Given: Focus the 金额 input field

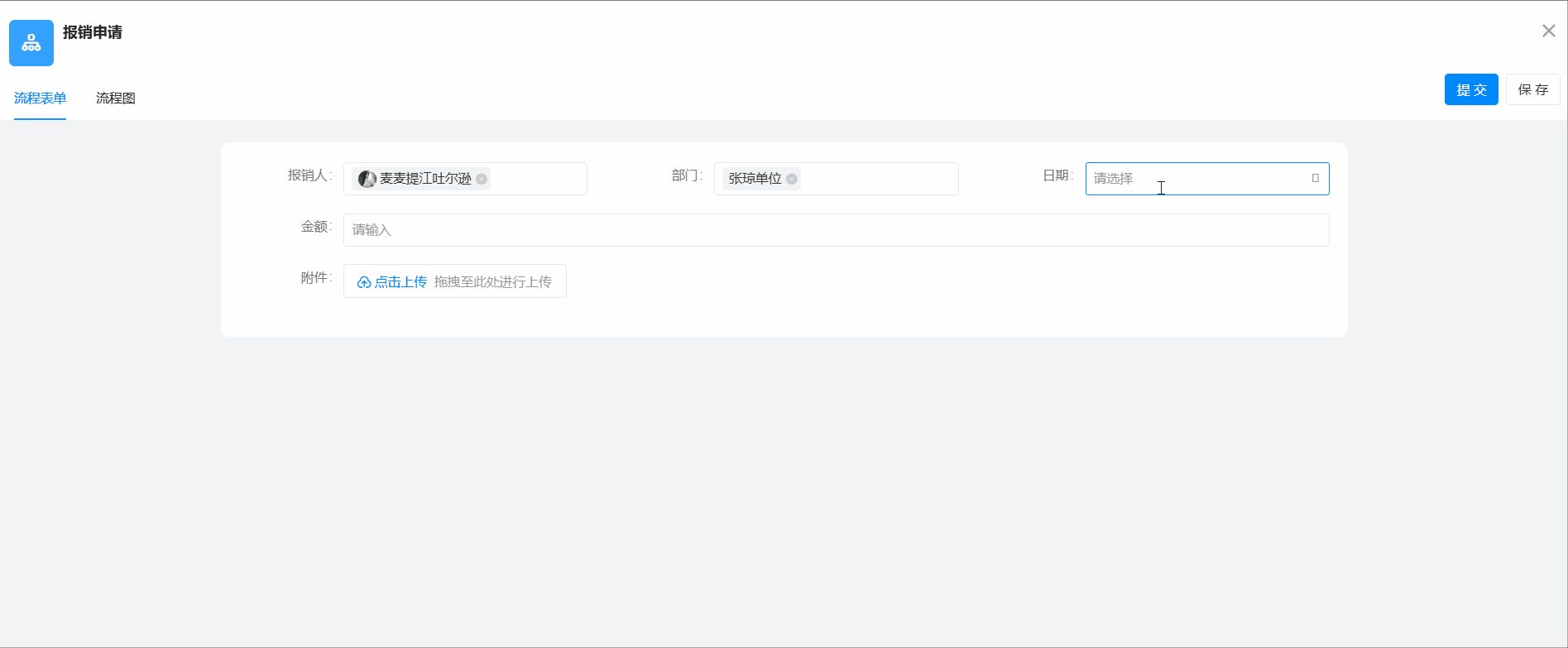Looking at the screenshot, I should (x=836, y=230).
